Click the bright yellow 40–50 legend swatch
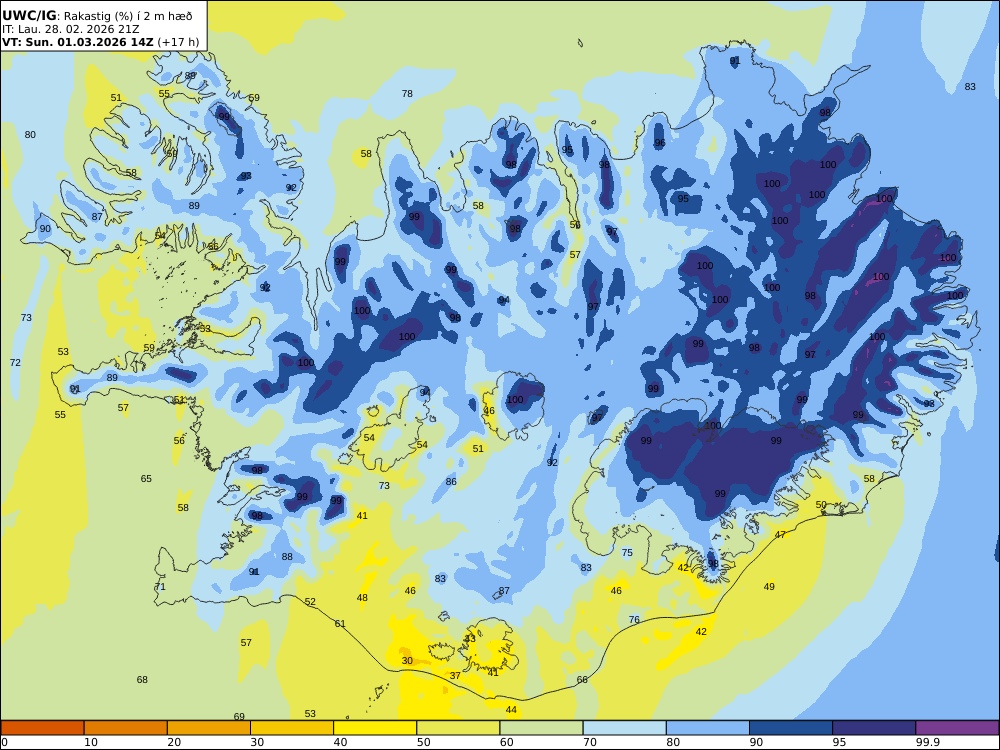The height and width of the screenshot is (750, 1000). click(375, 728)
